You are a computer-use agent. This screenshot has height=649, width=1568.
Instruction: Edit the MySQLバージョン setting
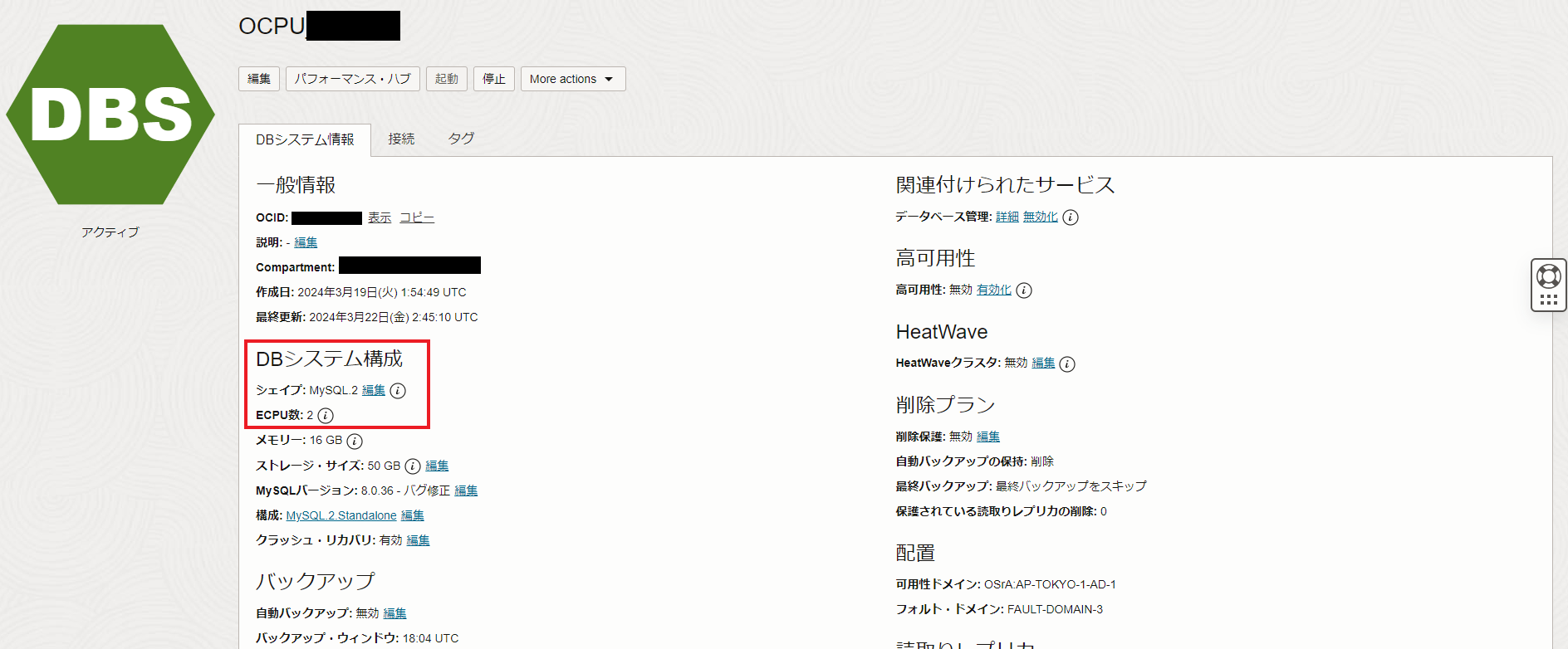tap(466, 490)
